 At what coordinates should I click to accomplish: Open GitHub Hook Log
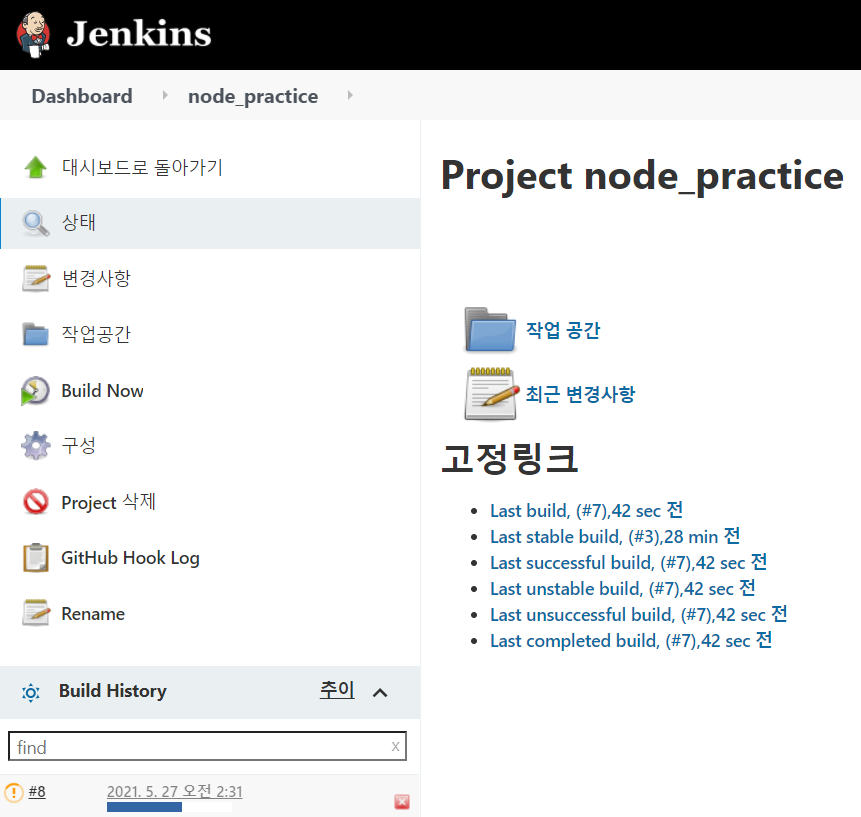click(x=130, y=558)
